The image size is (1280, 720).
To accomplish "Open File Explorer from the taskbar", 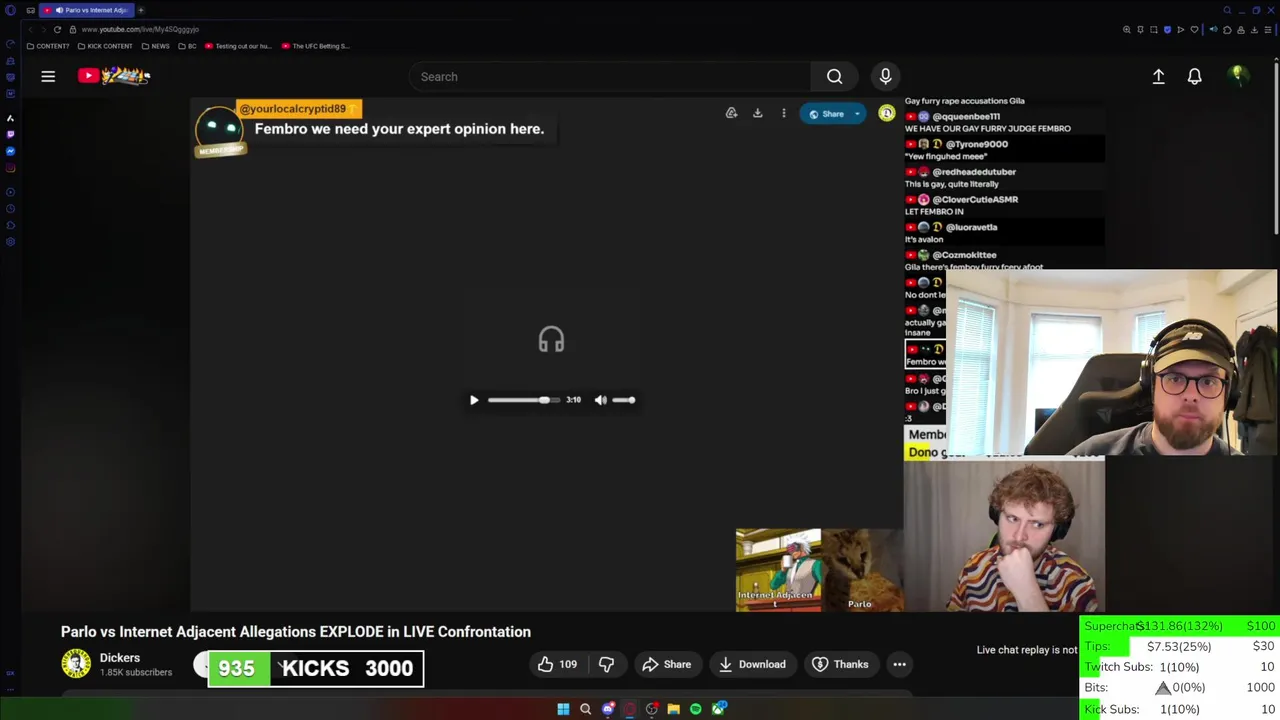I will click(x=674, y=709).
